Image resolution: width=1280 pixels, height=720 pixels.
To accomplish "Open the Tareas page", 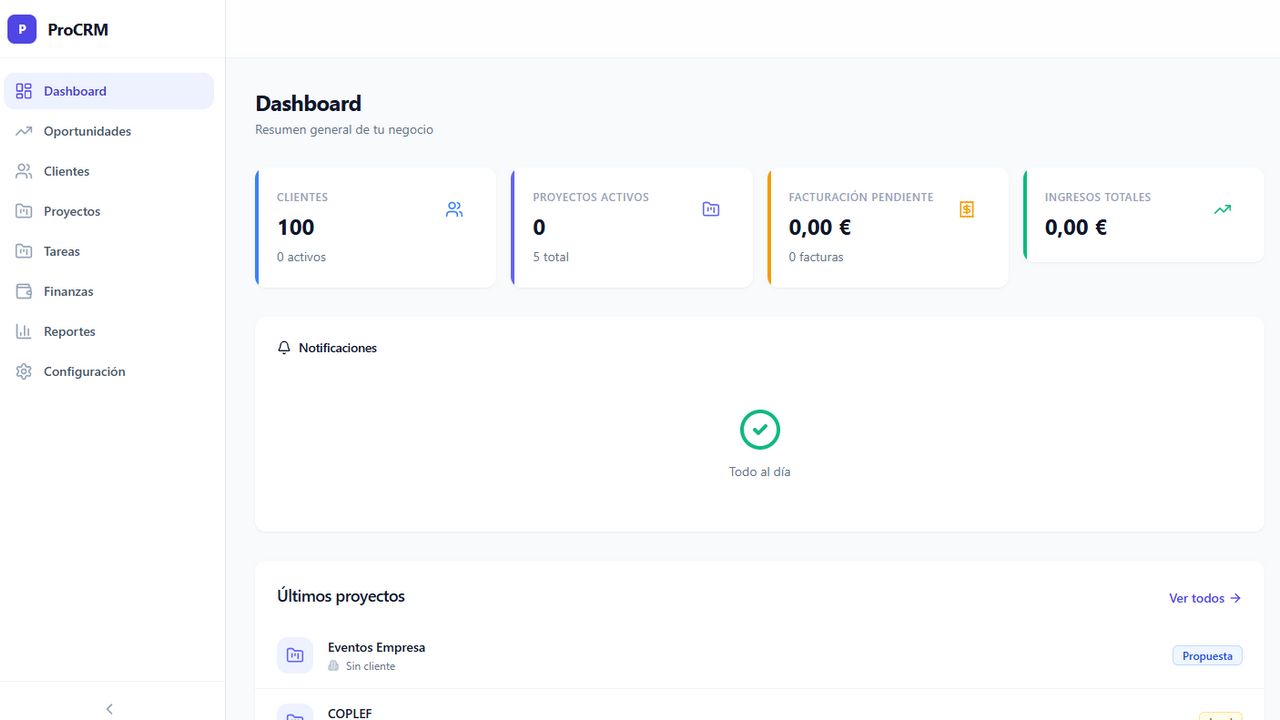I will 109,251.
